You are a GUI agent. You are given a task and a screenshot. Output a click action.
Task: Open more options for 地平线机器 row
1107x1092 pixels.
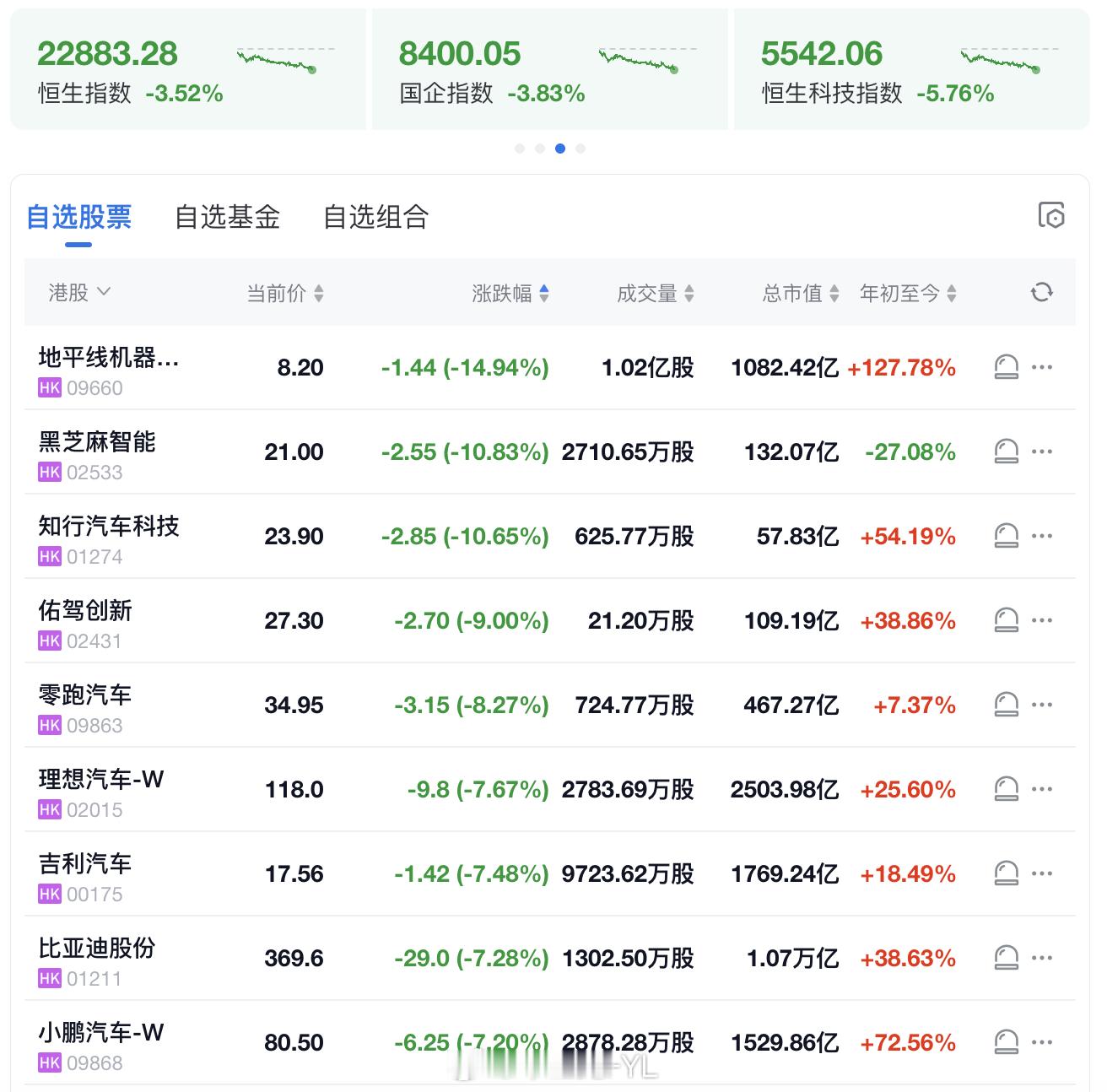click(1042, 367)
